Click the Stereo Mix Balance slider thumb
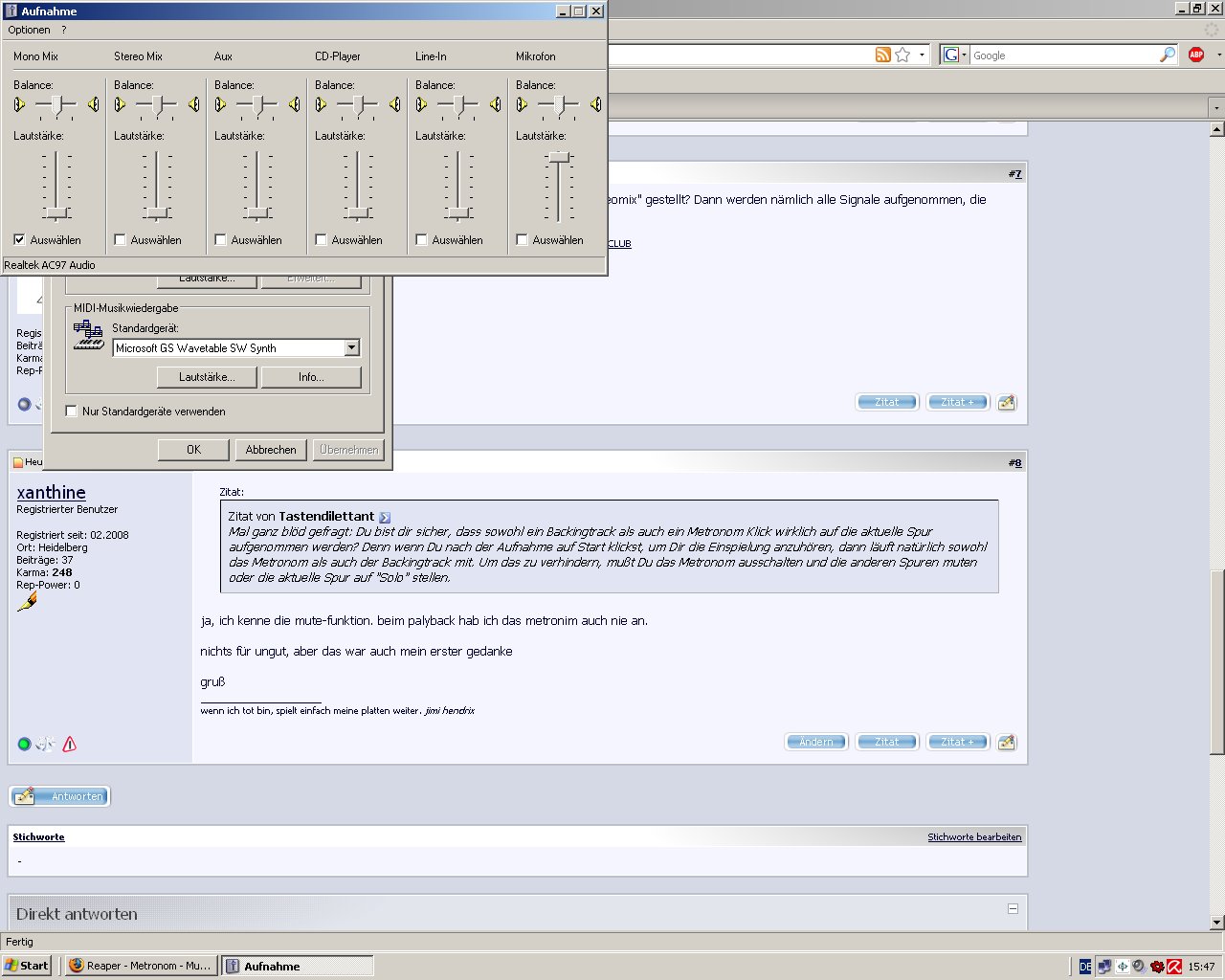The image size is (1225, 980). pyautogui.click(x=157, y=104)
